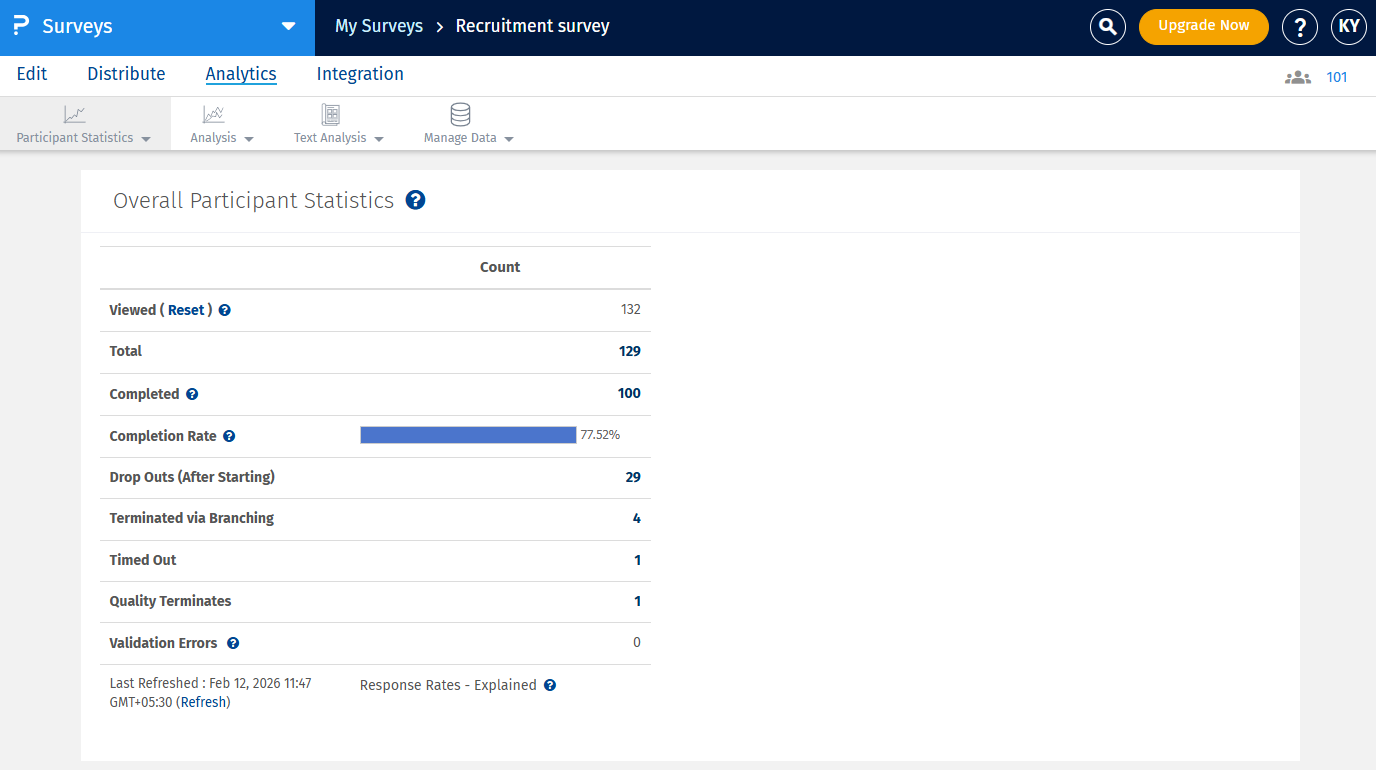The width and height of the screenshot is (1376, 770).
Task: Open the search icon in top bar
Action: pyautogui.click(x=1107, y=27)
